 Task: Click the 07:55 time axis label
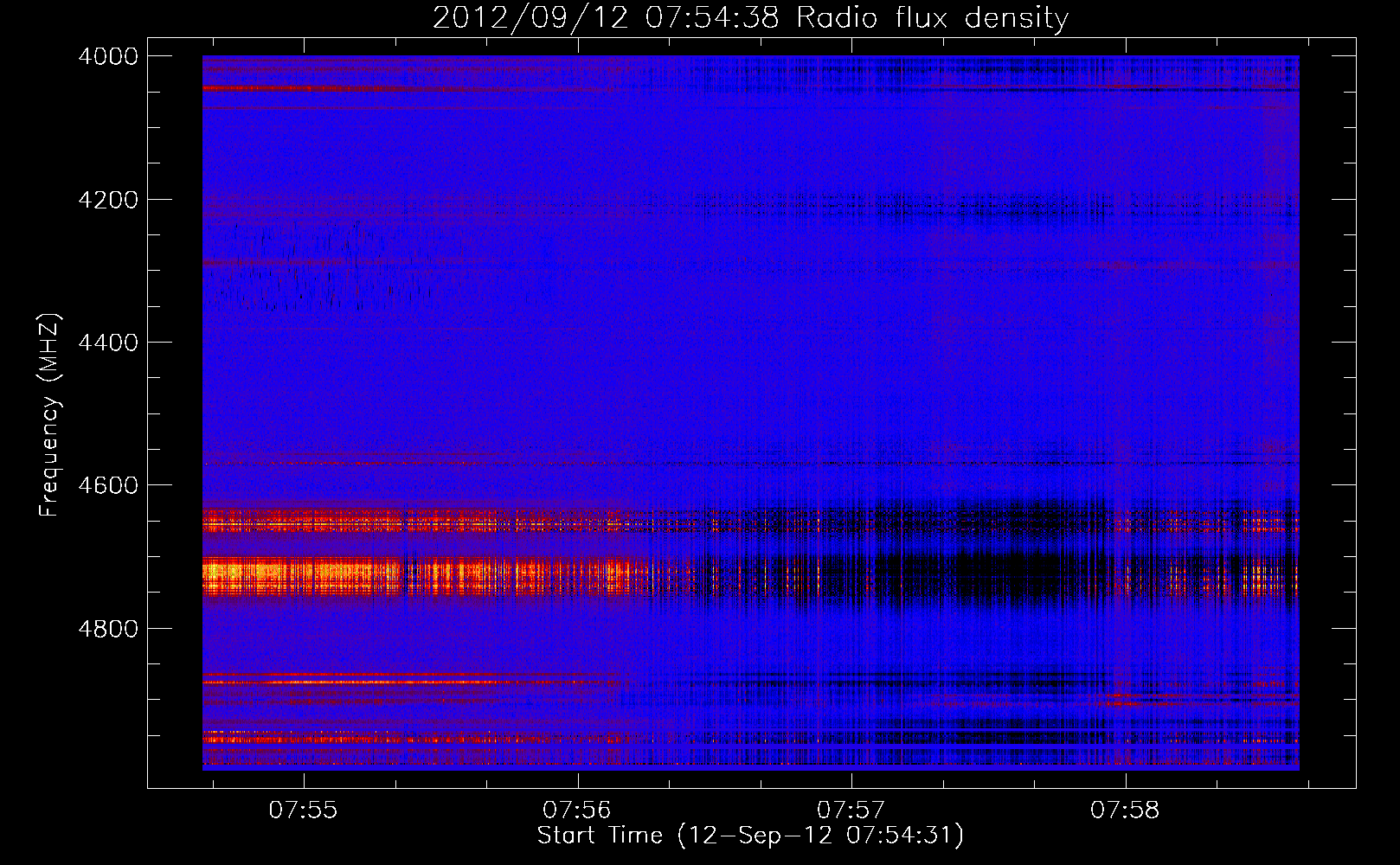tap(303, 811)
